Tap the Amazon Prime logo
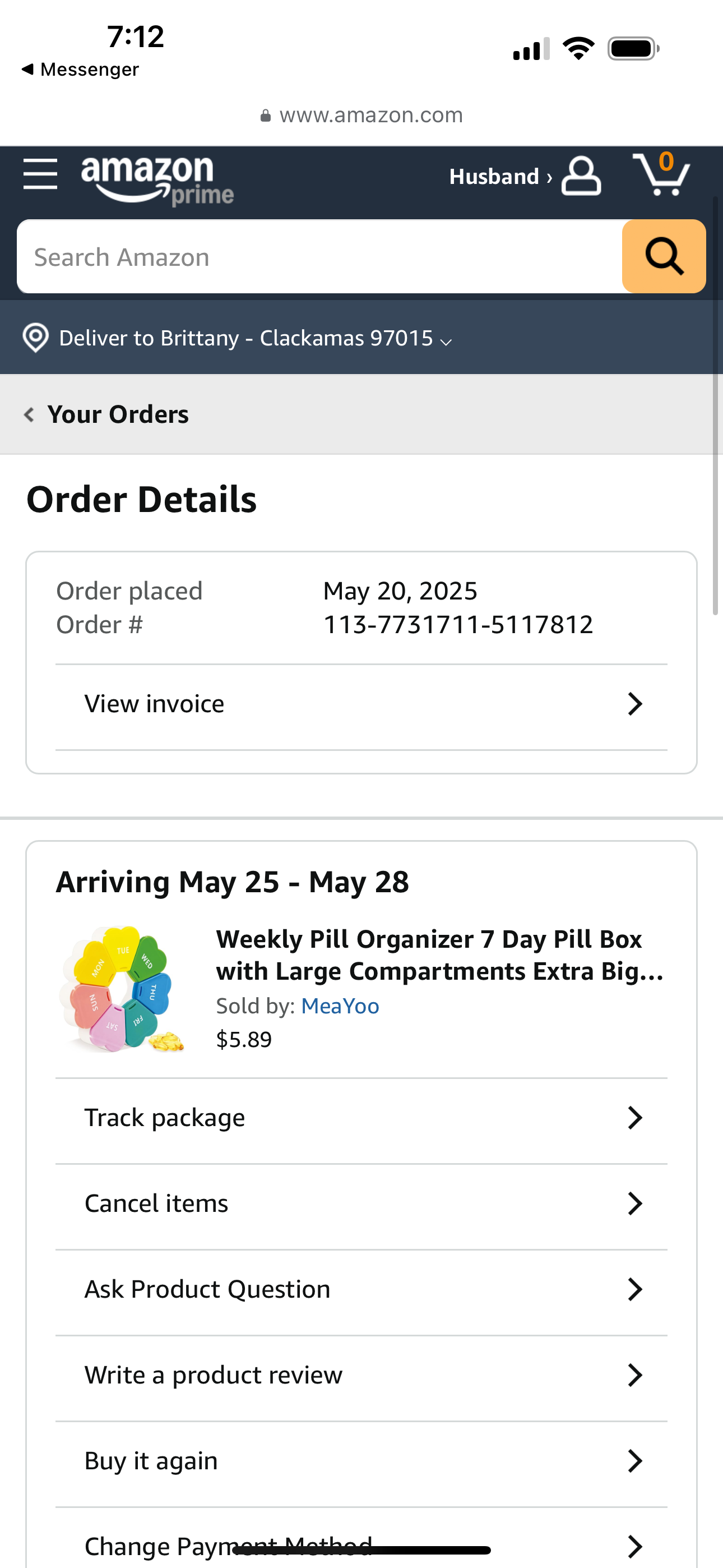The image size is (723, 1568). pos(157,179)
